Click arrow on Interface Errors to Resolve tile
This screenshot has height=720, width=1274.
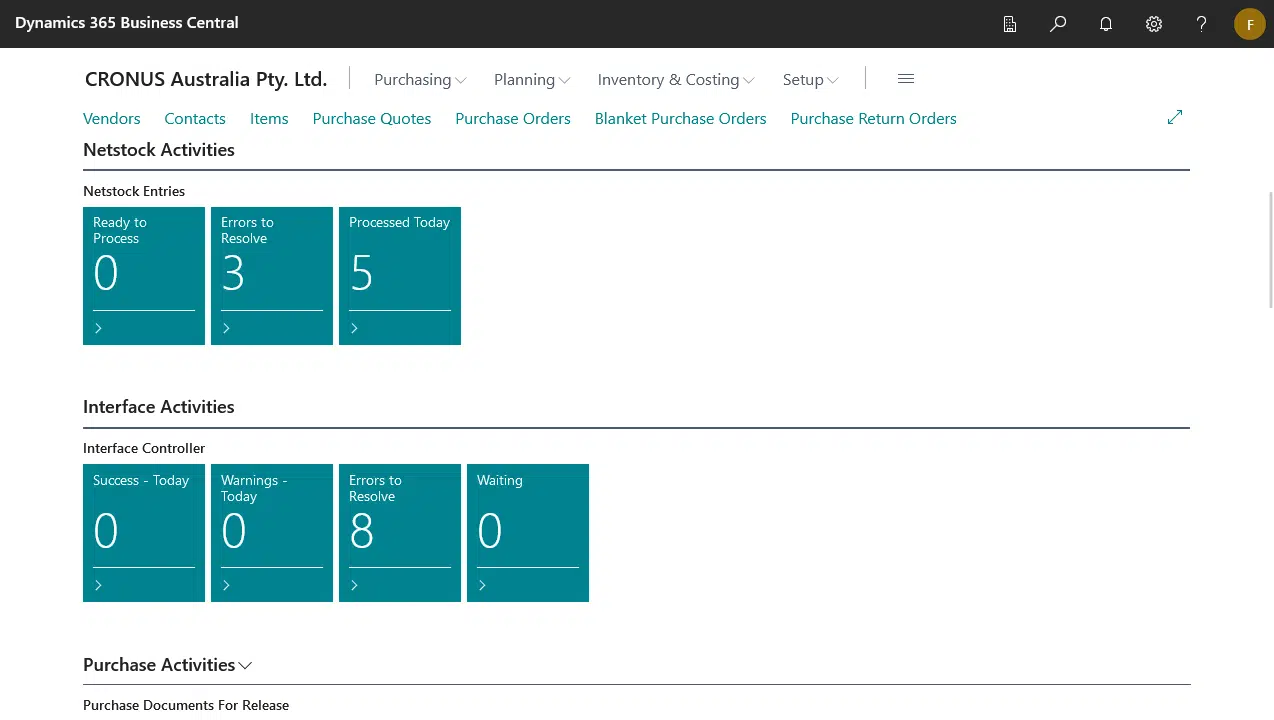(354, 585)
